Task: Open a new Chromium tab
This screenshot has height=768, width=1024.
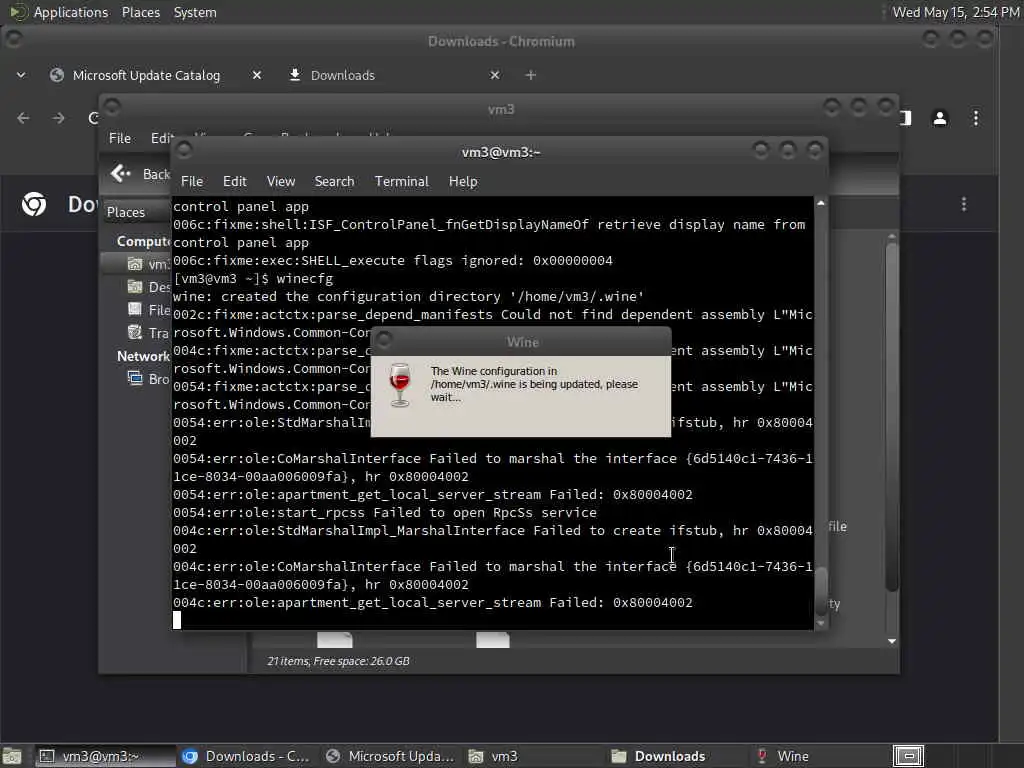Action: (530, 76)
